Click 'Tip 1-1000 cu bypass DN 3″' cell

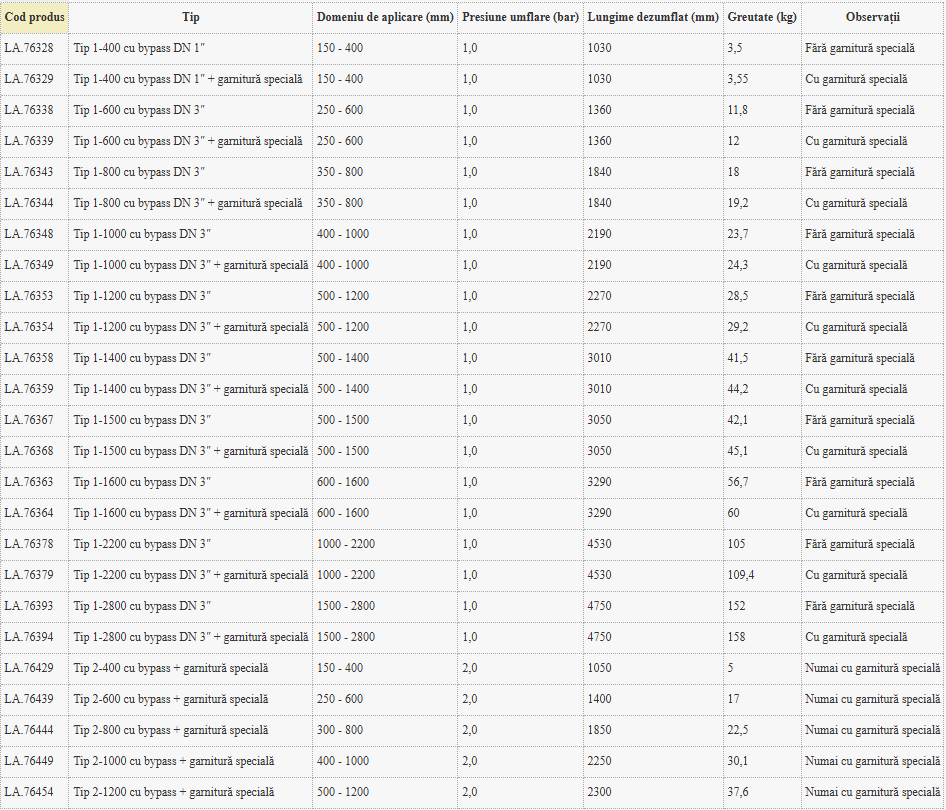click(x=142, y=234)
